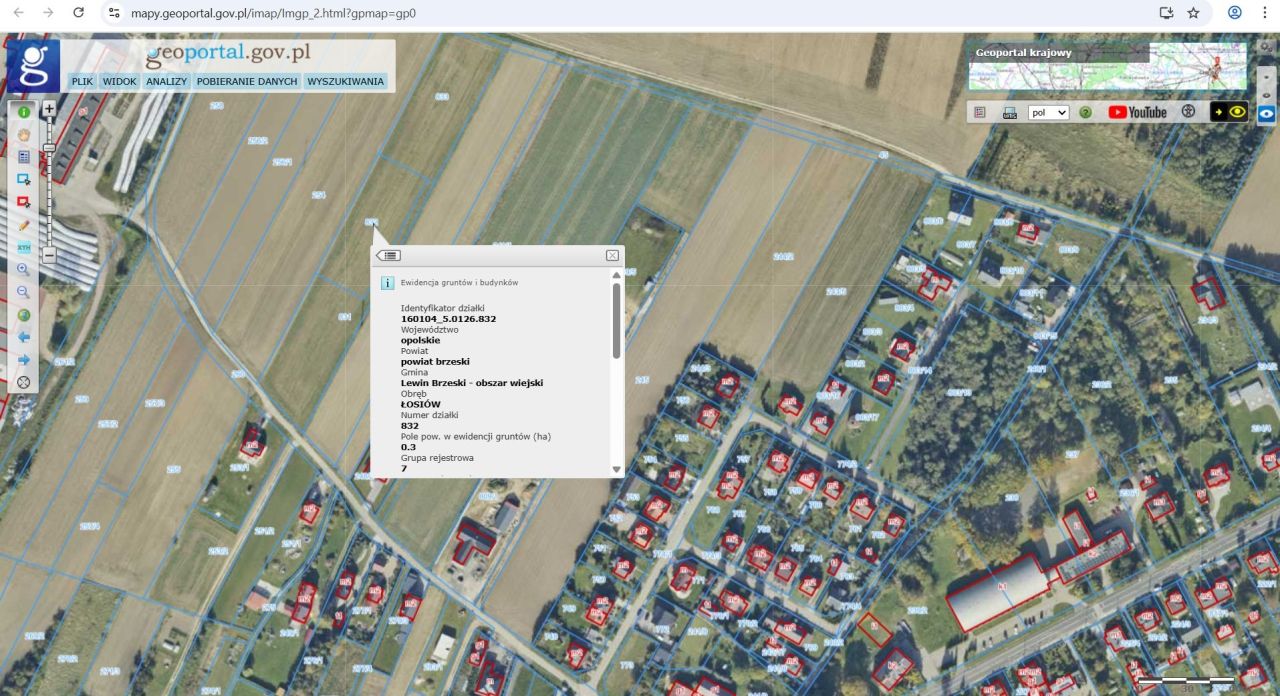The width and height of the screenshot is (1280, 696).
Task: Go back in browser history
Action: (x=18, y=13)
